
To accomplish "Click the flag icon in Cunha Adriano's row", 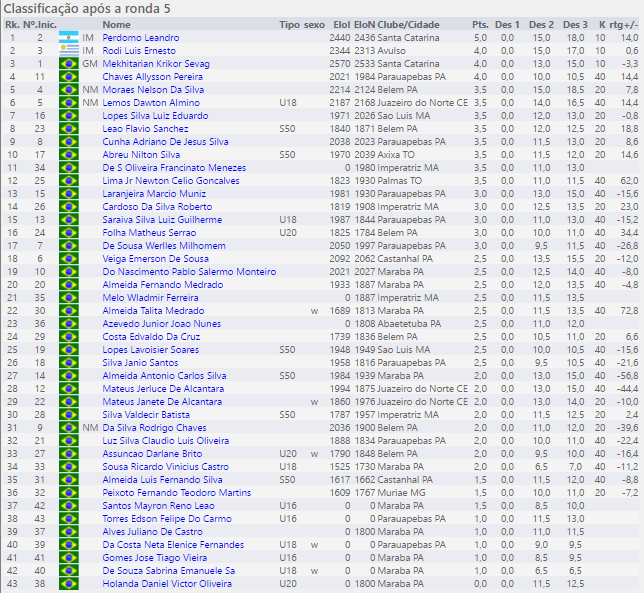I will click(x=68, y=141).
